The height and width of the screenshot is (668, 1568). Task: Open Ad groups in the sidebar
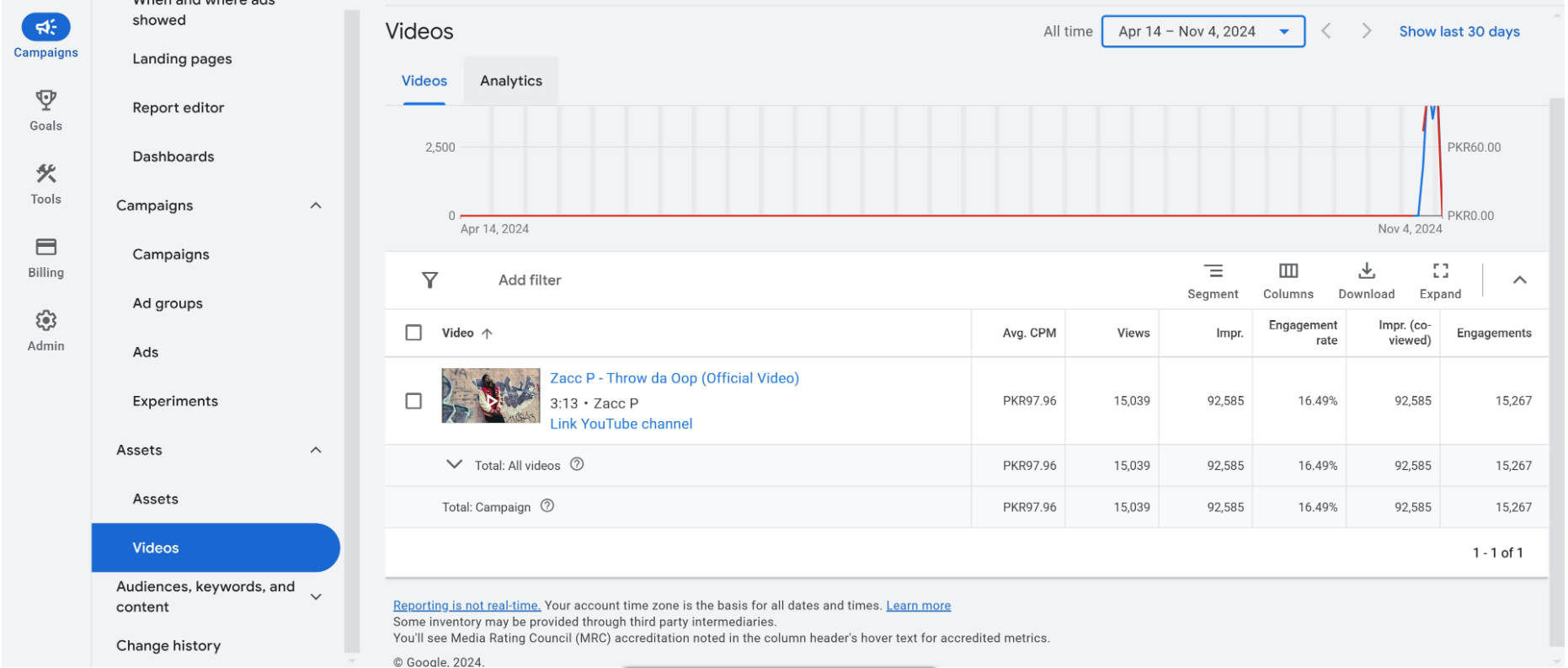[168, 303]
